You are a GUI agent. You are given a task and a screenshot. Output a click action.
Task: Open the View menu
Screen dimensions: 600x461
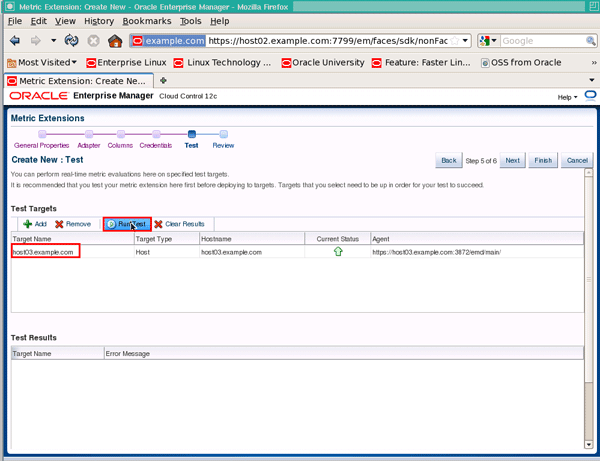(x=65, y=21)
